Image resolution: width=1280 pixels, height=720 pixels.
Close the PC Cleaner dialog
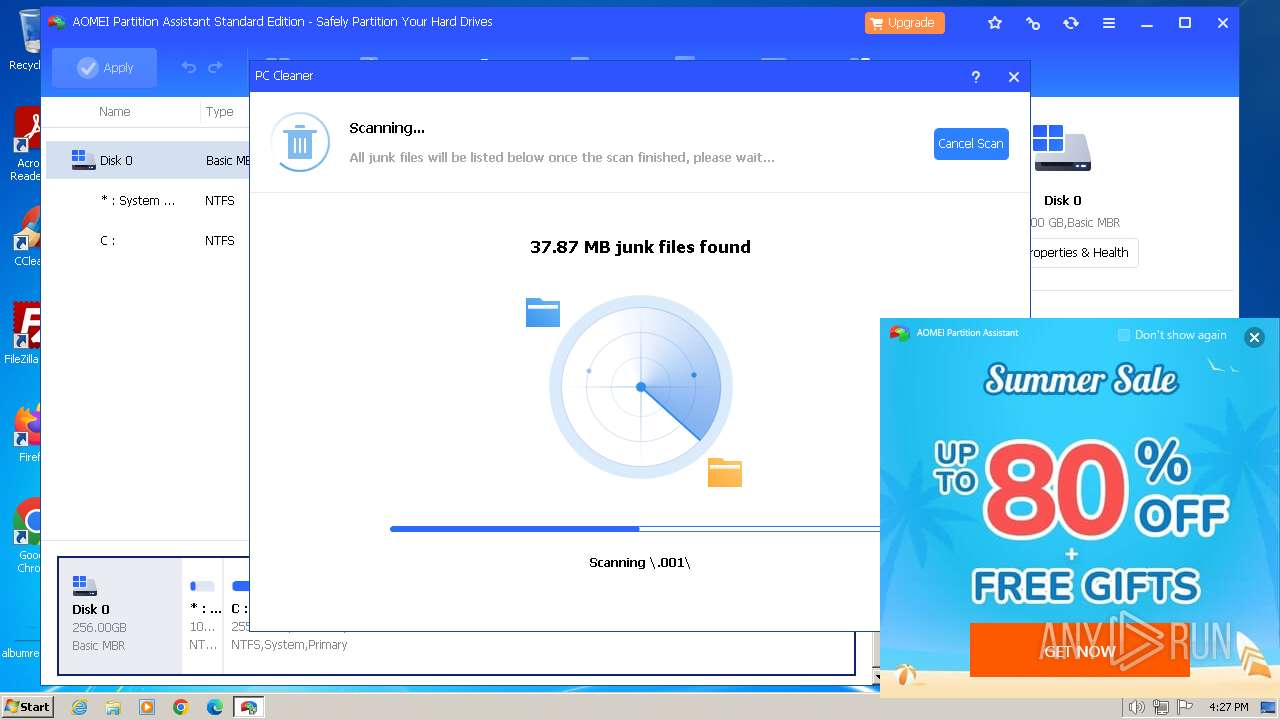coord(1014,76)
